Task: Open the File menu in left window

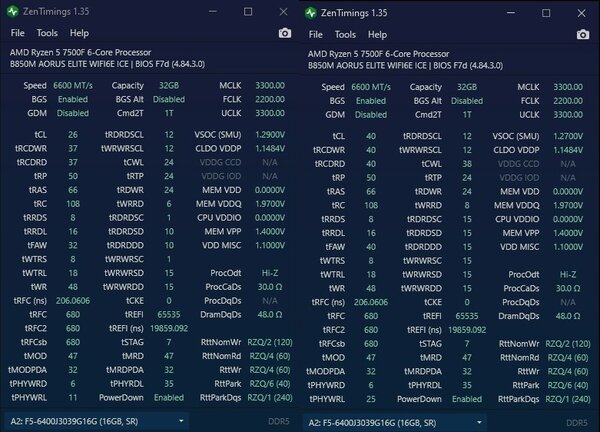Action: [x=18, y=33]
